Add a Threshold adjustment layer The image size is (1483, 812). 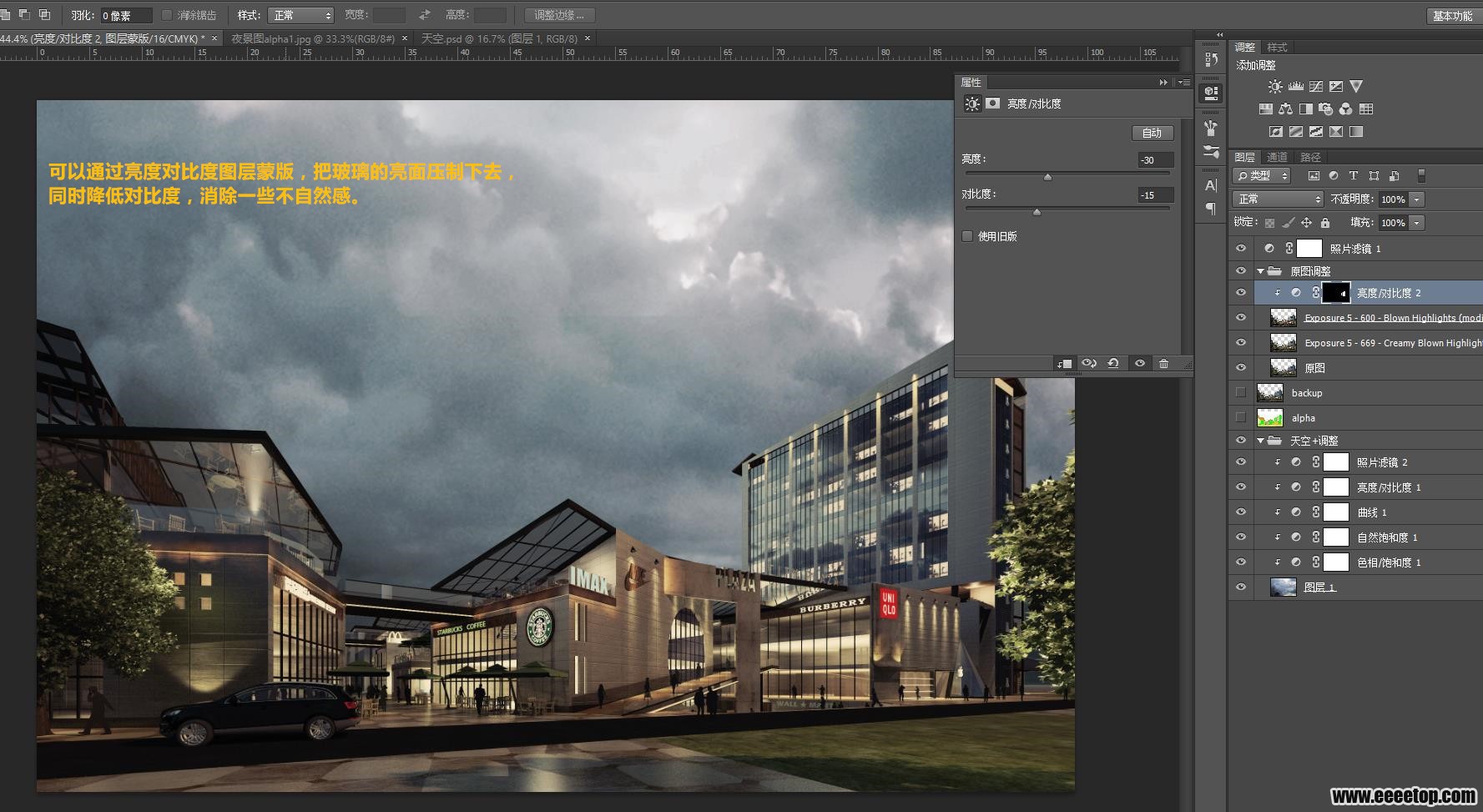(1316, 131)
